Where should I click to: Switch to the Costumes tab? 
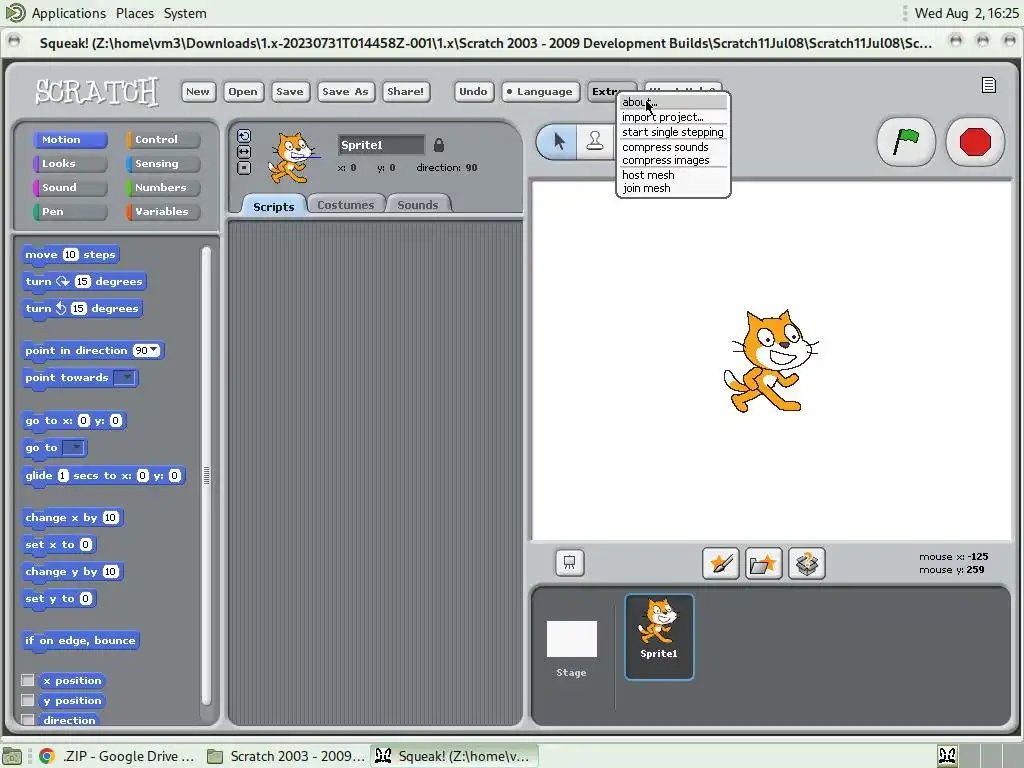pyautogui.click(x=345, y=204)
